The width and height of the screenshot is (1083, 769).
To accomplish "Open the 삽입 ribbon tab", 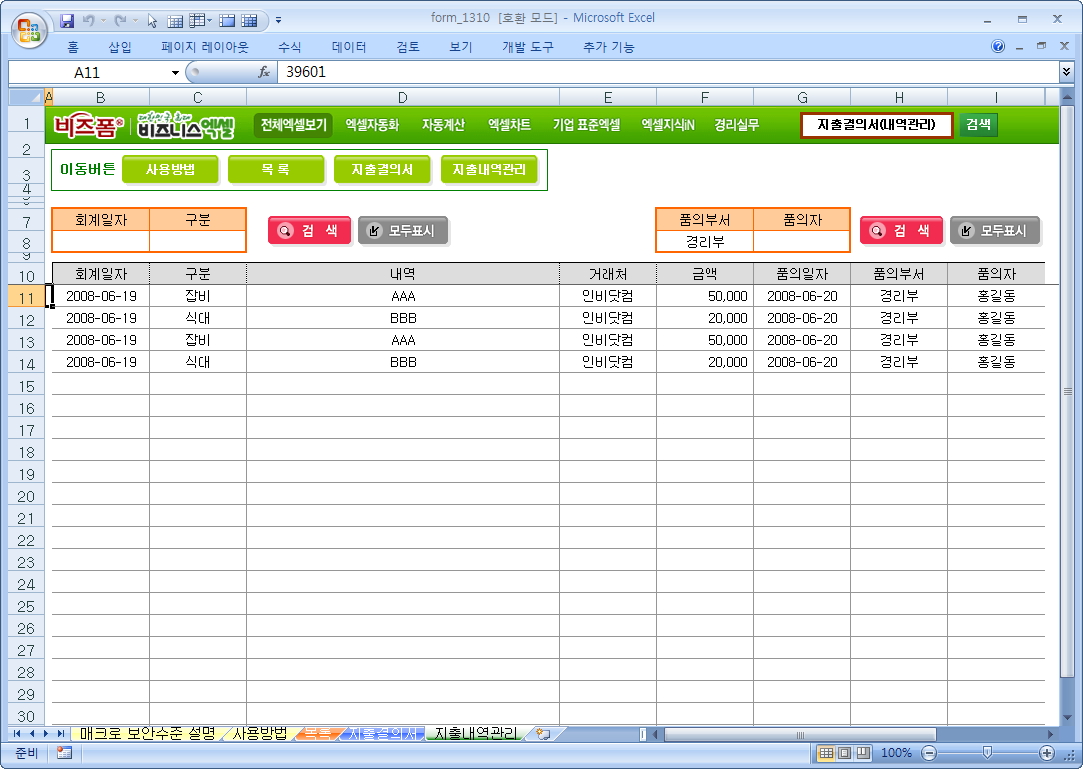I will coord(119,47).
